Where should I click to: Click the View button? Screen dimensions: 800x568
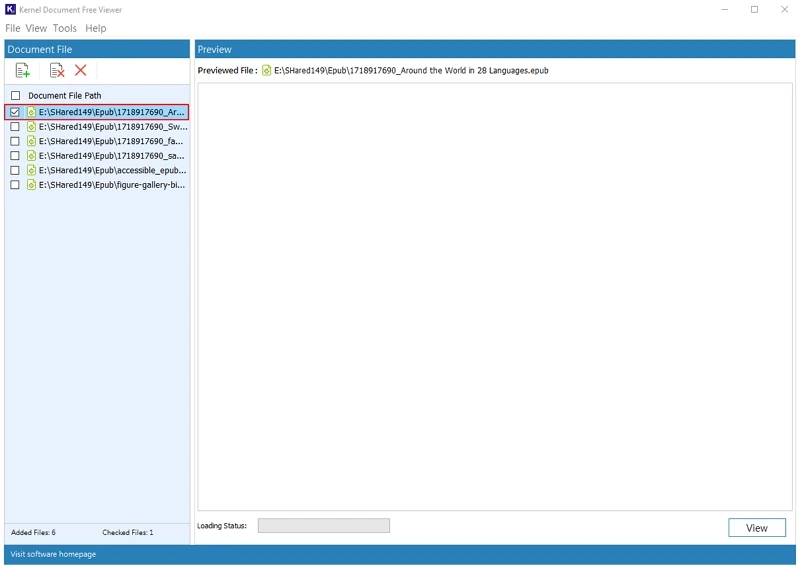pyautogui.click(x=757, y=528)
